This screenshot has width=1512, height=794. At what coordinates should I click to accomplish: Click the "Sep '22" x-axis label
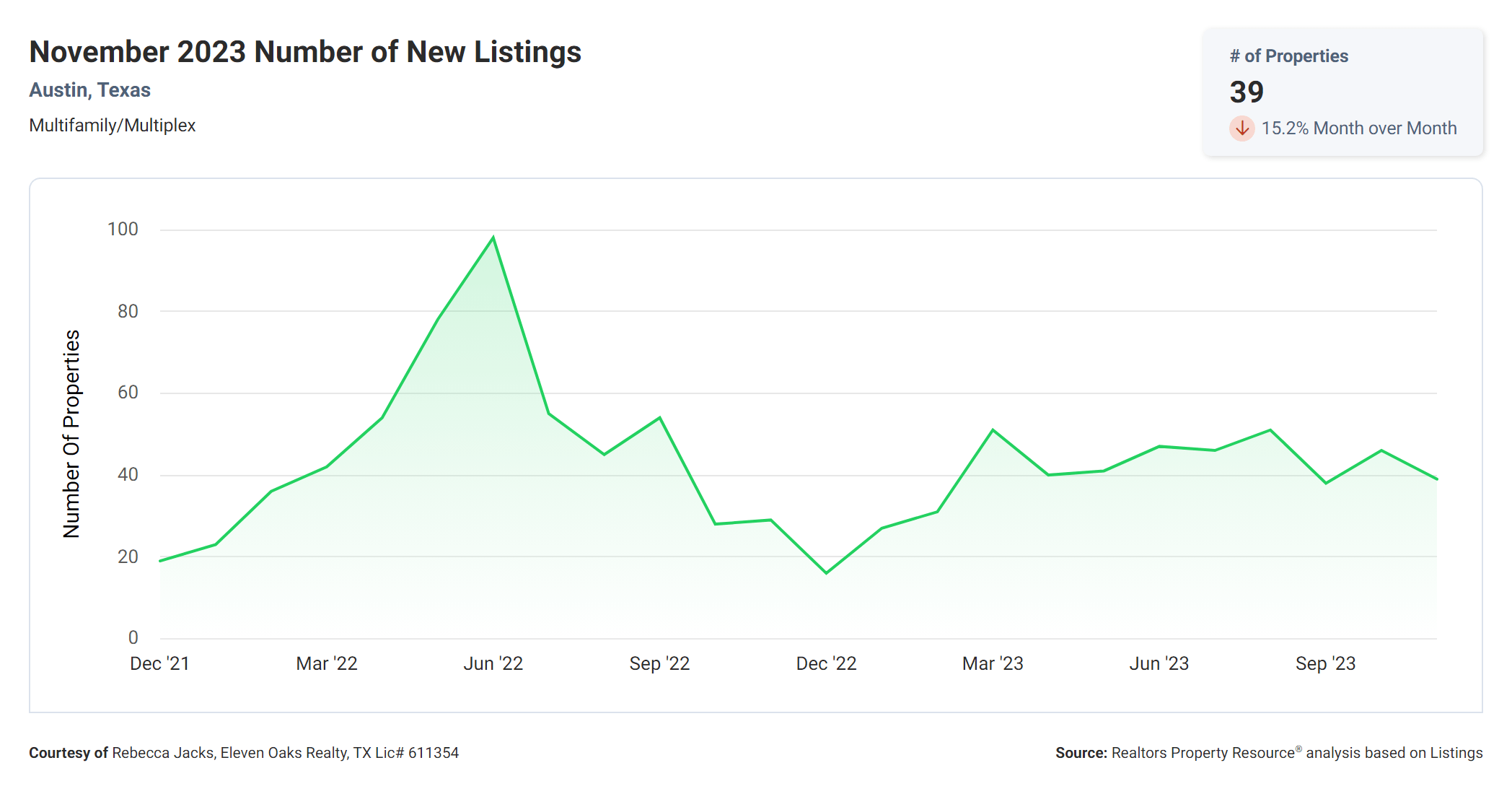[660, 663]
